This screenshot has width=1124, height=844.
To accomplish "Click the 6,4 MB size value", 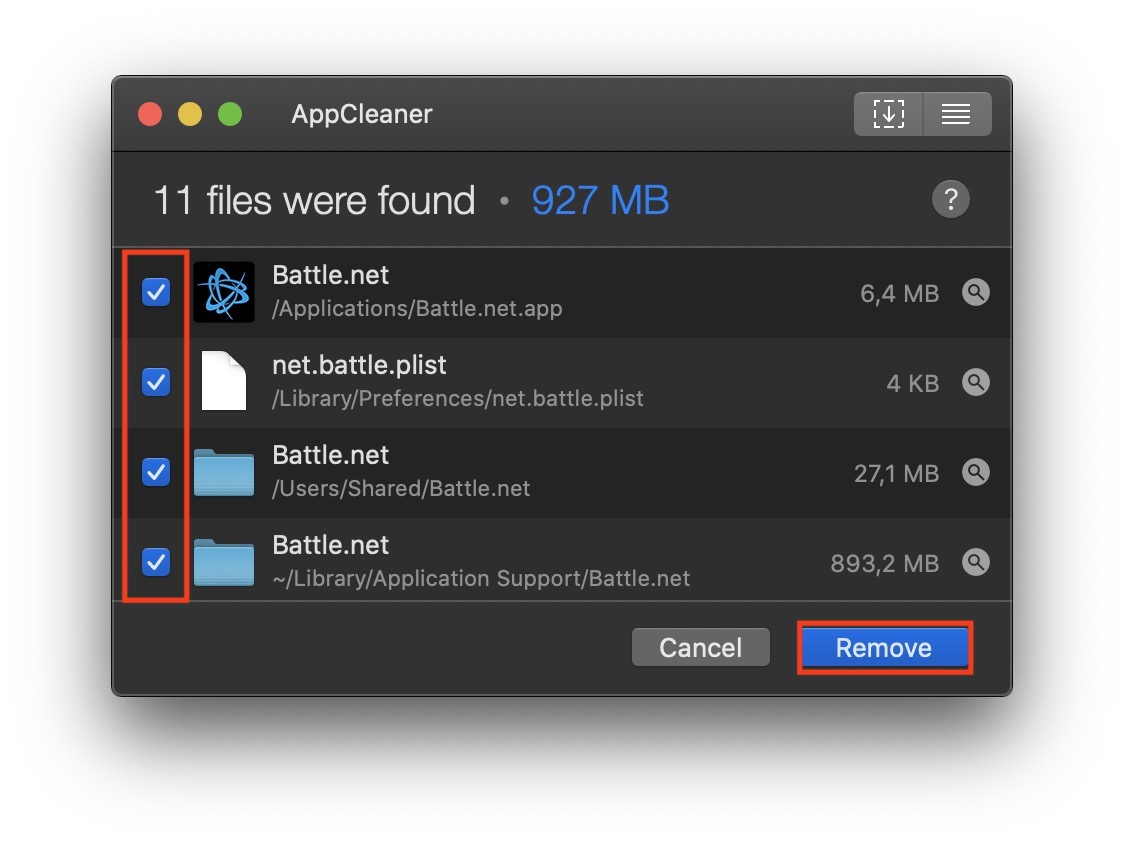I will coord(900,294).
